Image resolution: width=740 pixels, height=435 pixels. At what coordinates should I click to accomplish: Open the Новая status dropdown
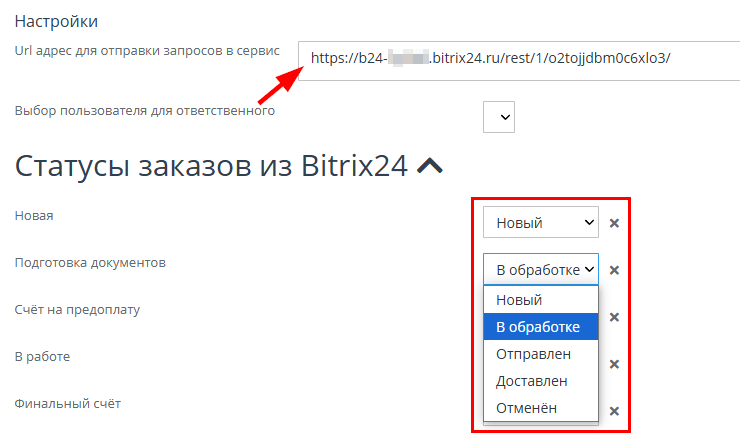click(x=540, y=222)
